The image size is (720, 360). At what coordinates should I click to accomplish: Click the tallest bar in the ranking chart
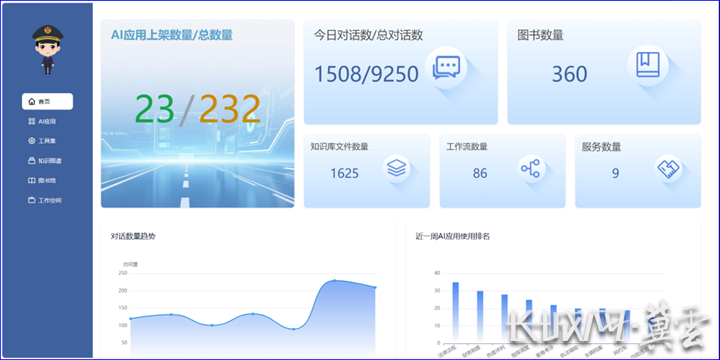[x=456, y=312]
